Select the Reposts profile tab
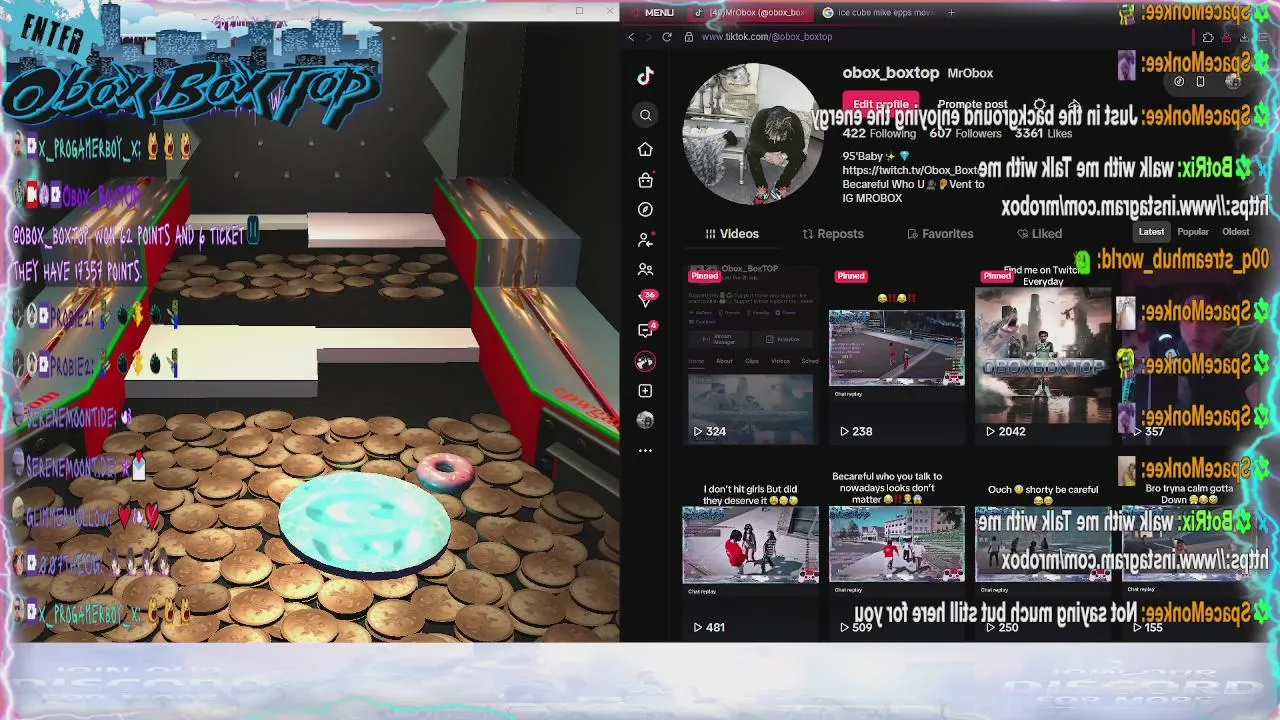 [x=833, y=234]
